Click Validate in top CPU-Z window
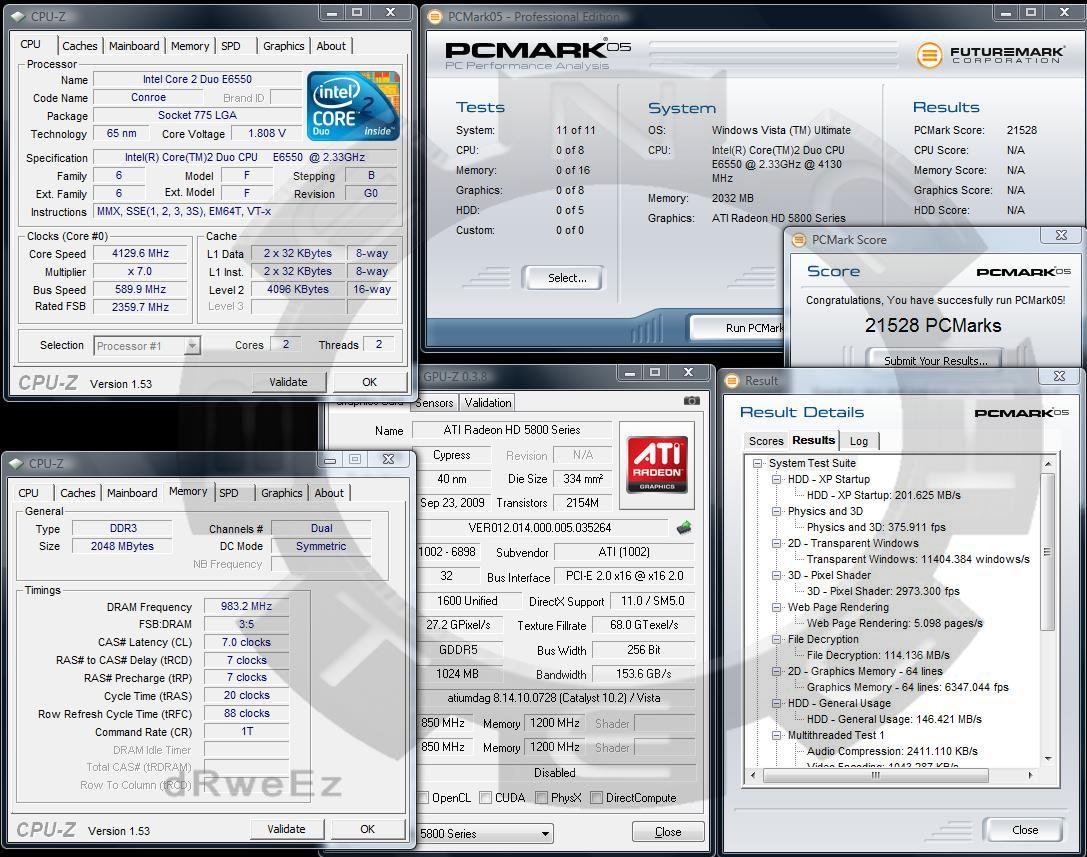 (288, 382)
